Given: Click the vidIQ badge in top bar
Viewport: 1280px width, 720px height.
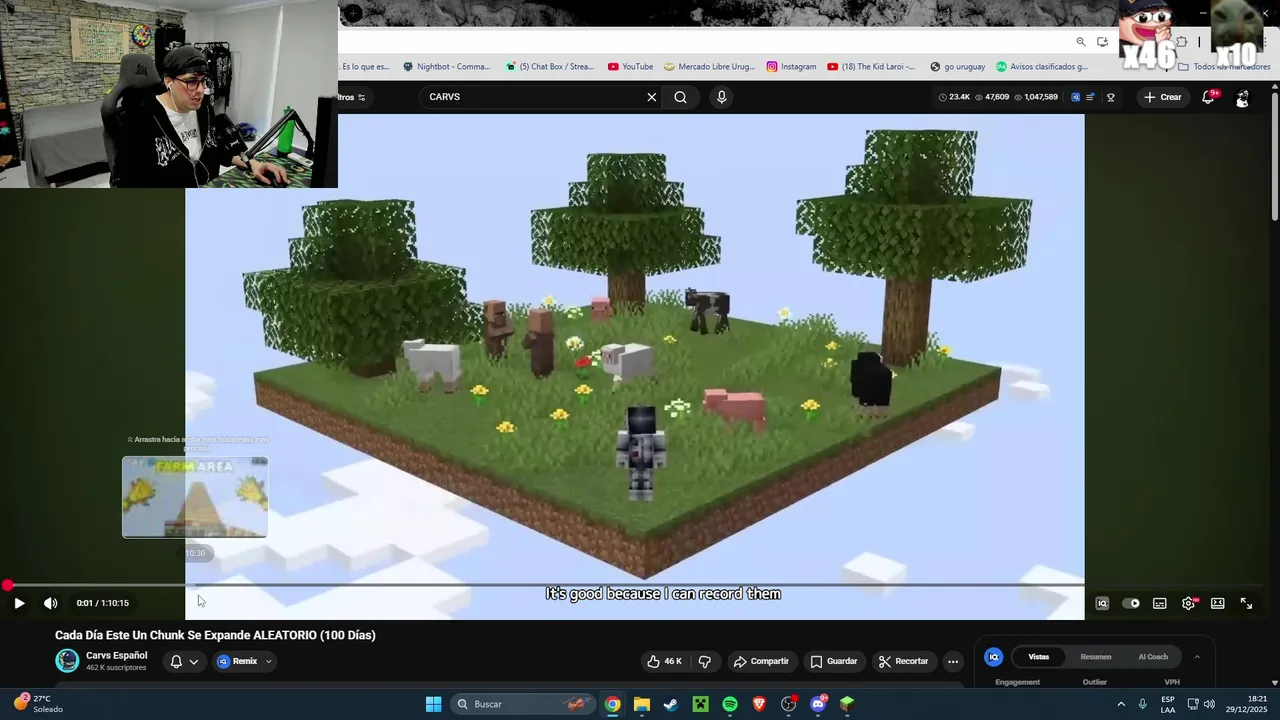Looking at the screenshot, I should click(x=1076, y=97).
